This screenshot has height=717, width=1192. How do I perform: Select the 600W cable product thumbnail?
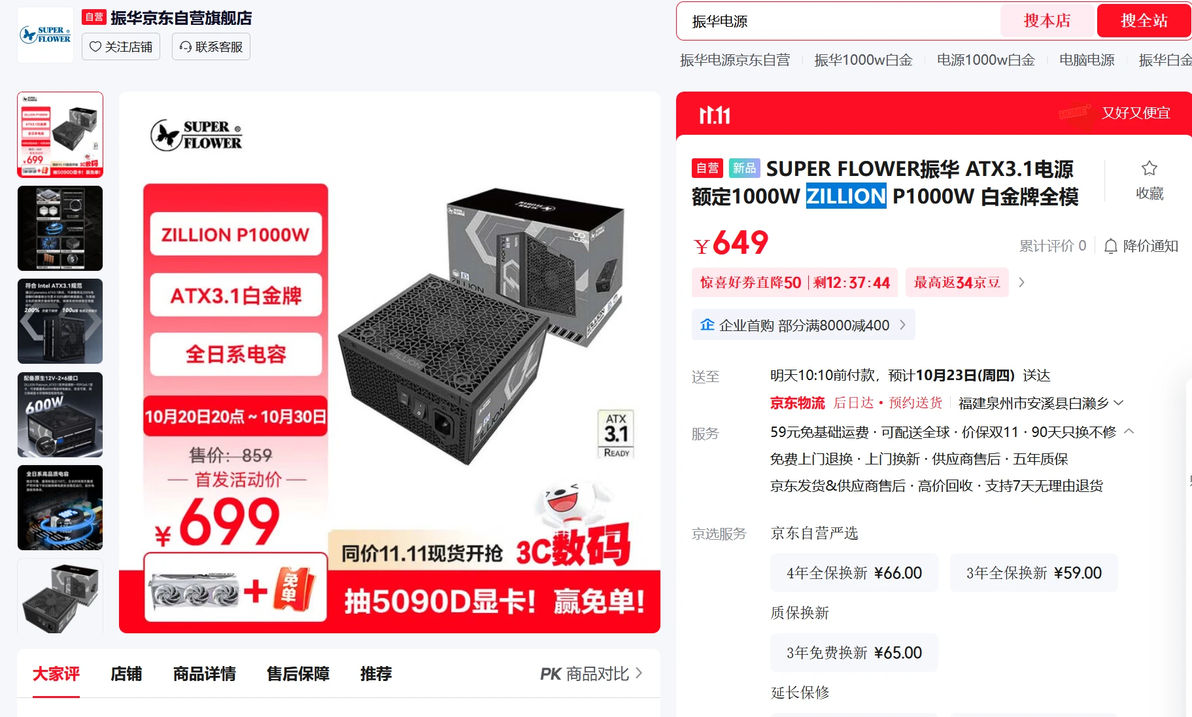[x=60, y=414]
